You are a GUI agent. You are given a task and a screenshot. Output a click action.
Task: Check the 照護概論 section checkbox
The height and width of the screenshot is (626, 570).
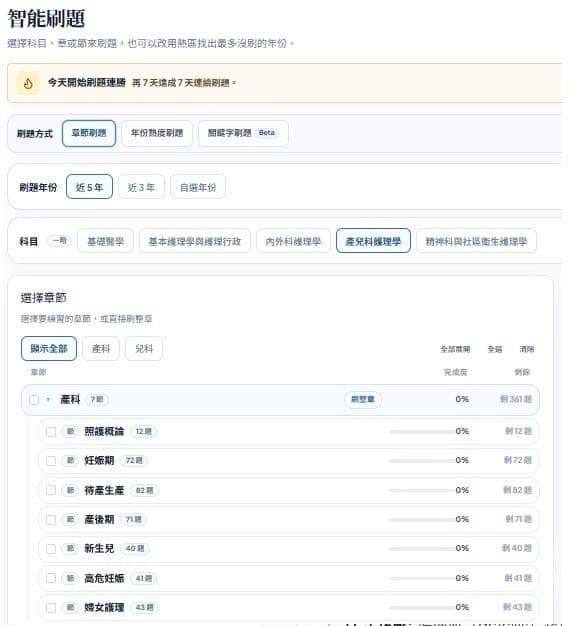pos(51,432)
